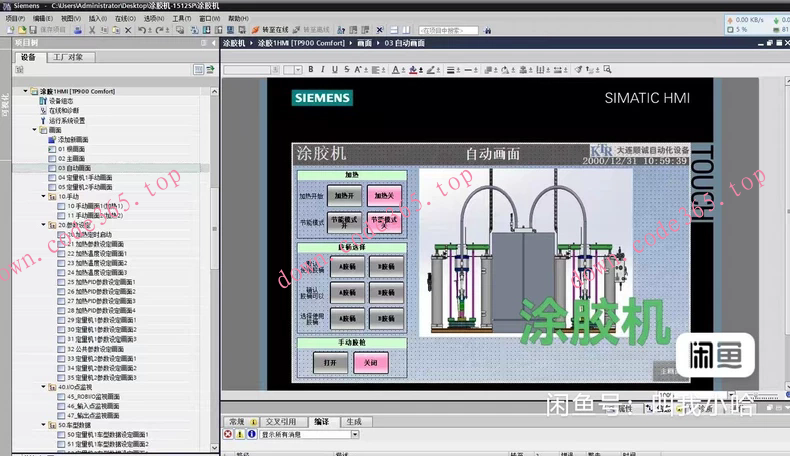The width and height of the screenshot is (790, 456).
Task: Open the 在线(O) menu
Action: click(x=125, y=18)
